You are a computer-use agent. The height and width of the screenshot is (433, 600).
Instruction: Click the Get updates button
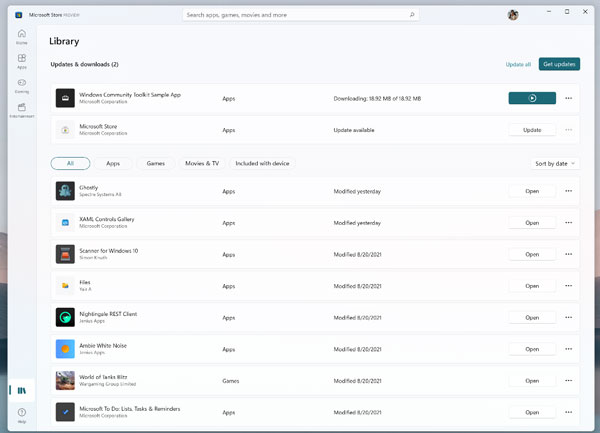(559, 64)
